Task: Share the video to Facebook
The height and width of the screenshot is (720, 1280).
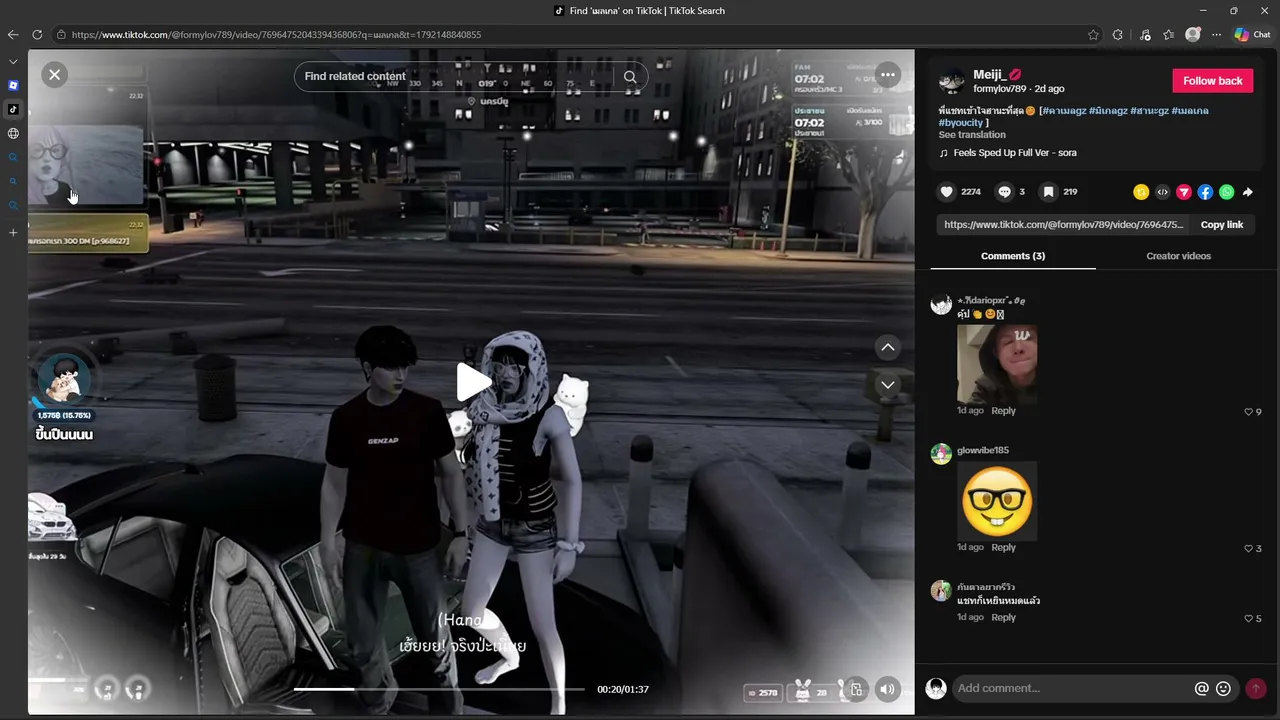Action: point(1205,192)
